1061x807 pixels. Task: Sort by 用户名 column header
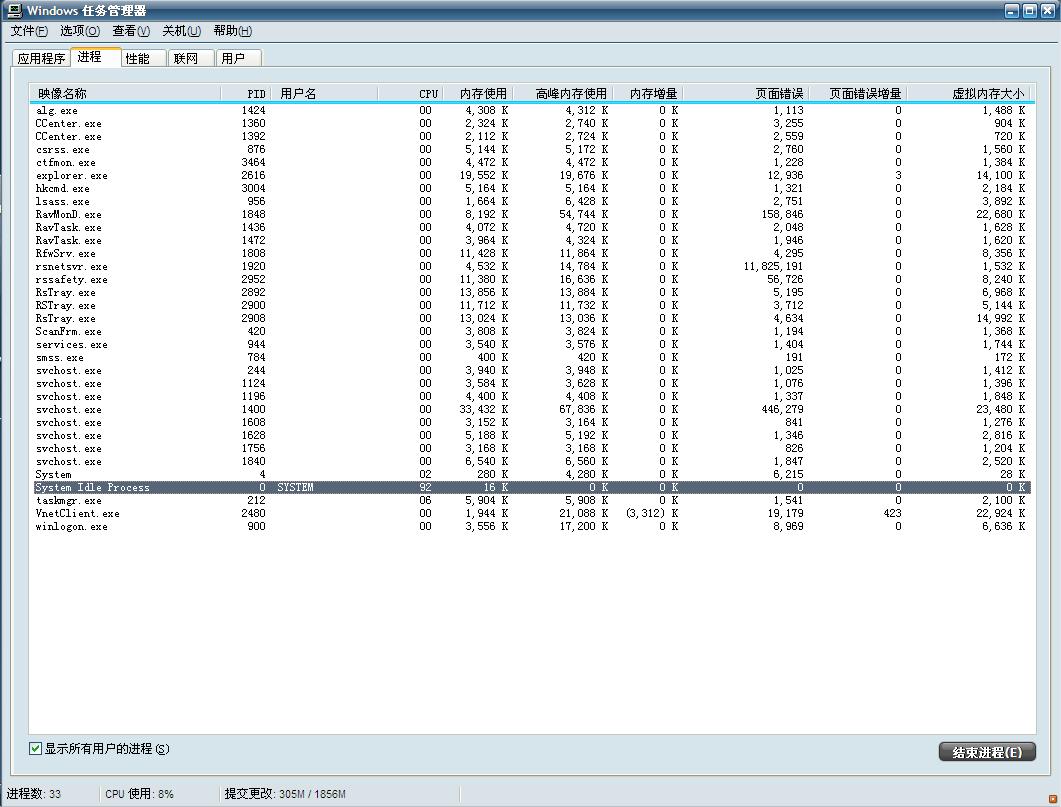click(x=323, y=93)
